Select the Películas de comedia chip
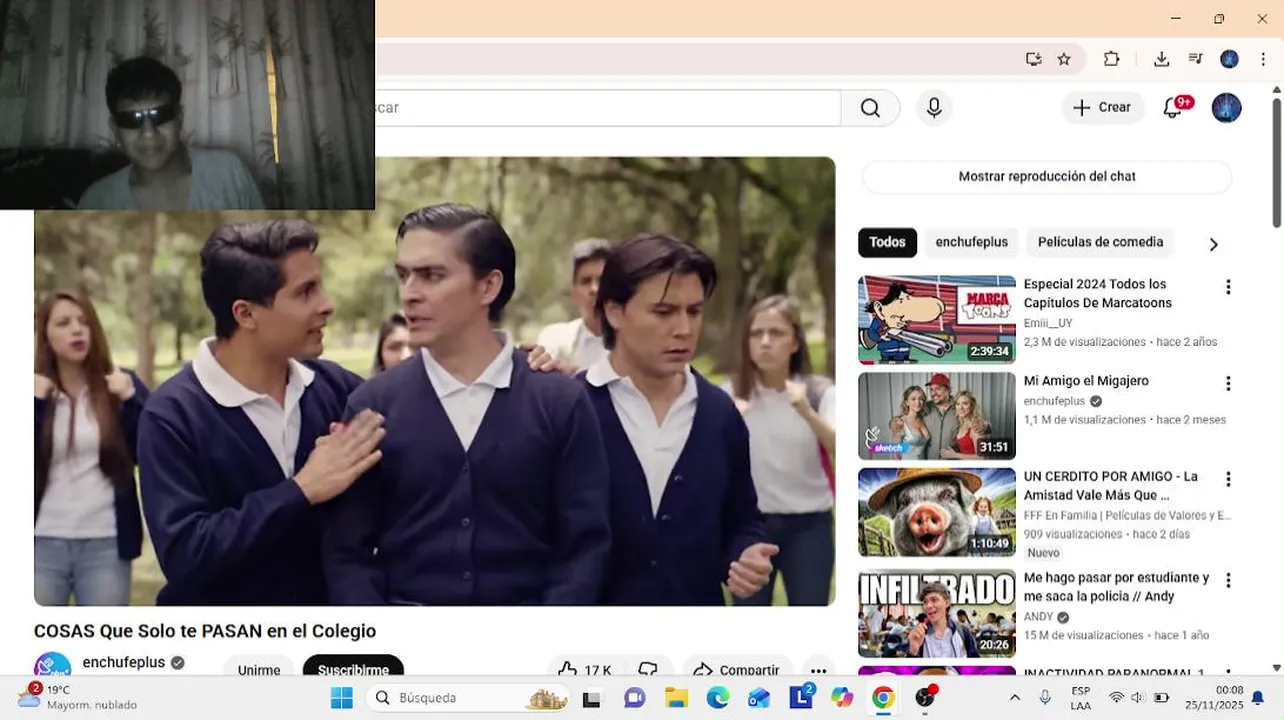This screenshot has width=1284, height=720. 1100,242
